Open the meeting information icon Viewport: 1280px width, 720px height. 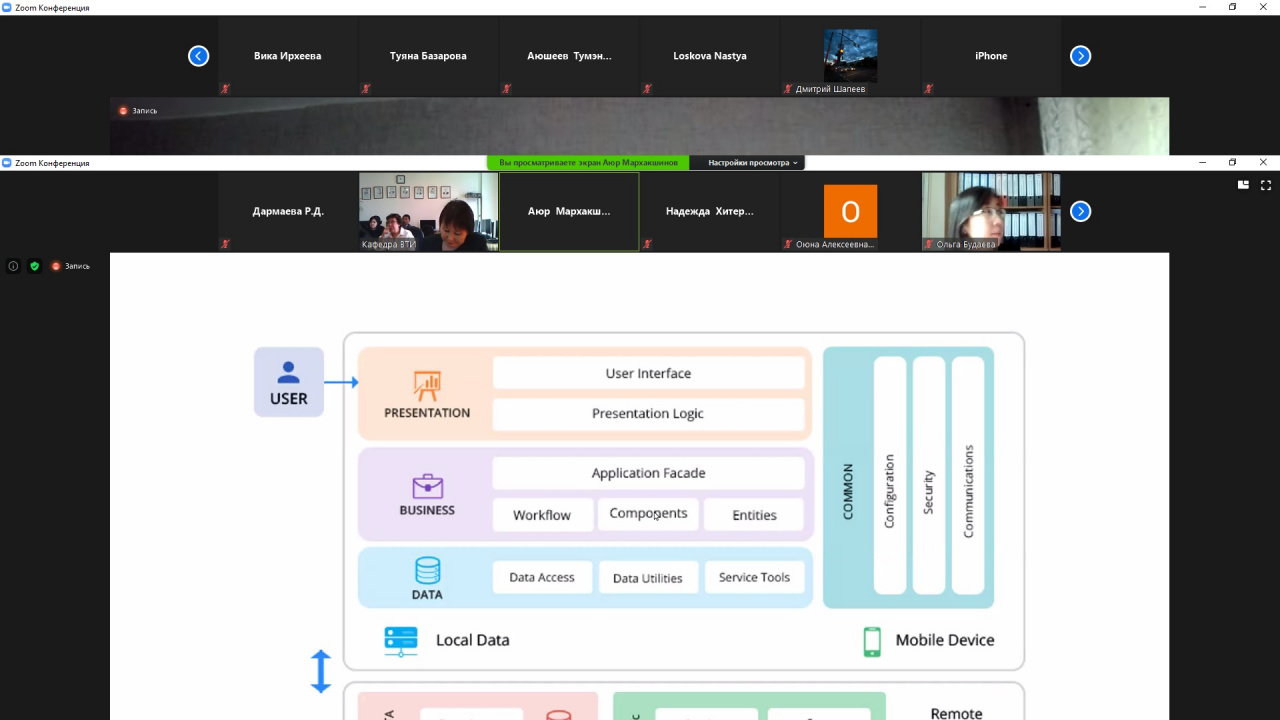point(13,266)
